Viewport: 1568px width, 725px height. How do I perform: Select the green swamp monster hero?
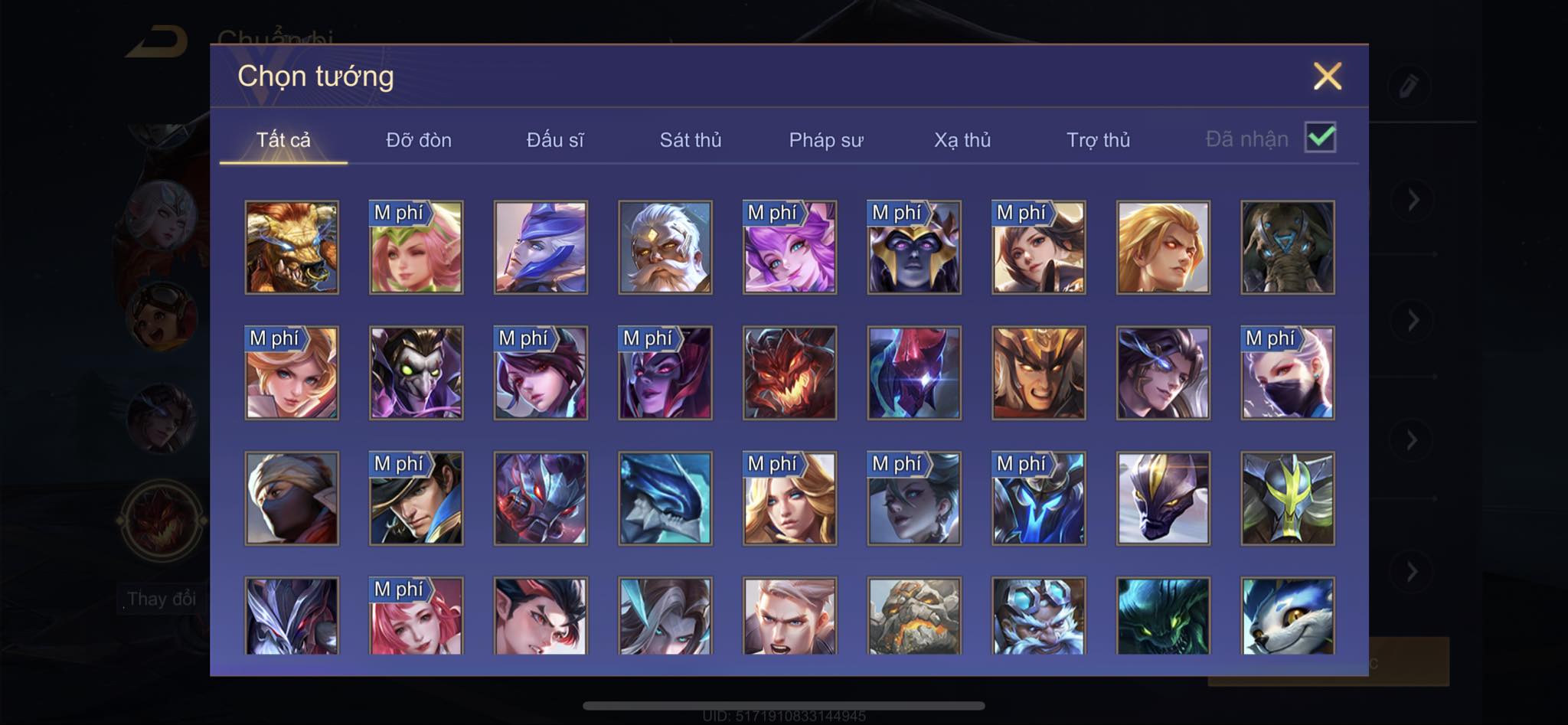click(1163, 616)
